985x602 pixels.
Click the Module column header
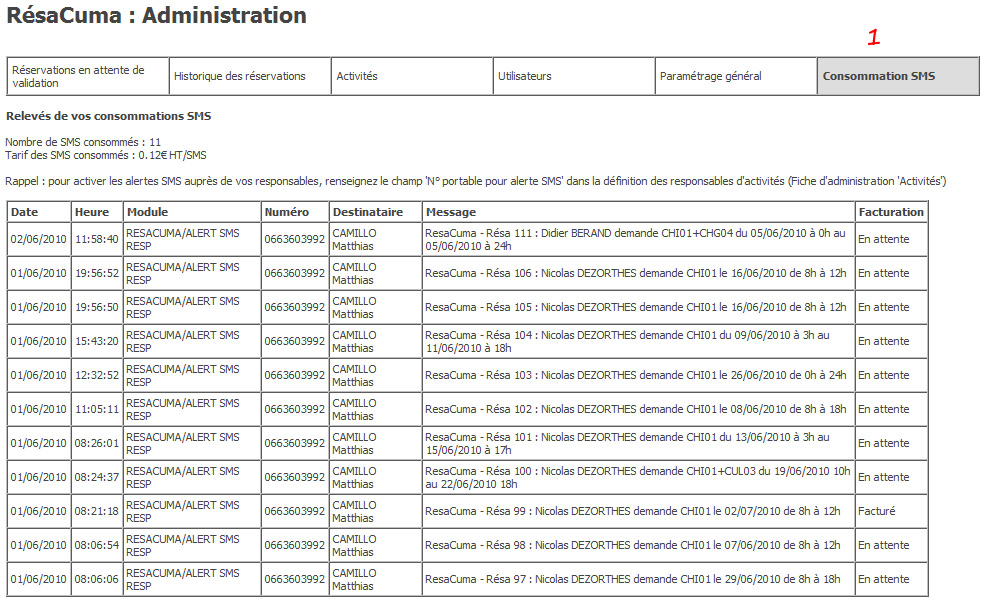192,212
